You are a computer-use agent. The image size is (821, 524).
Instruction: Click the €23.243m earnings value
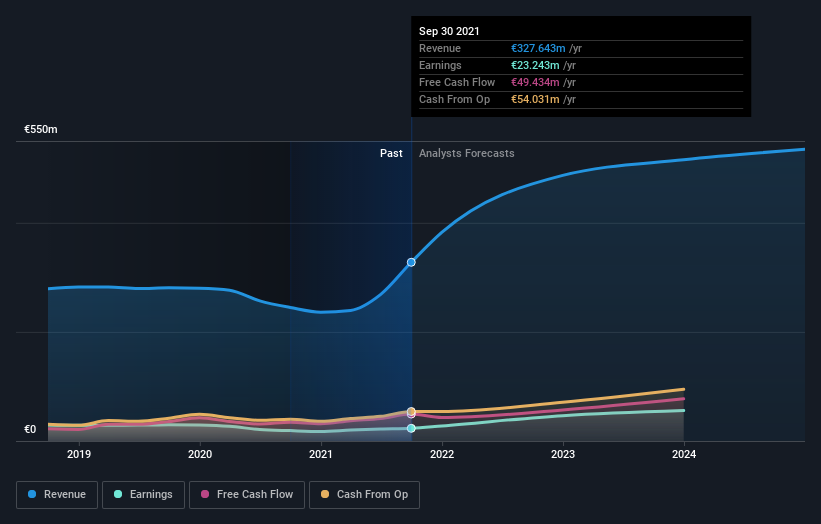pos(535,65)
